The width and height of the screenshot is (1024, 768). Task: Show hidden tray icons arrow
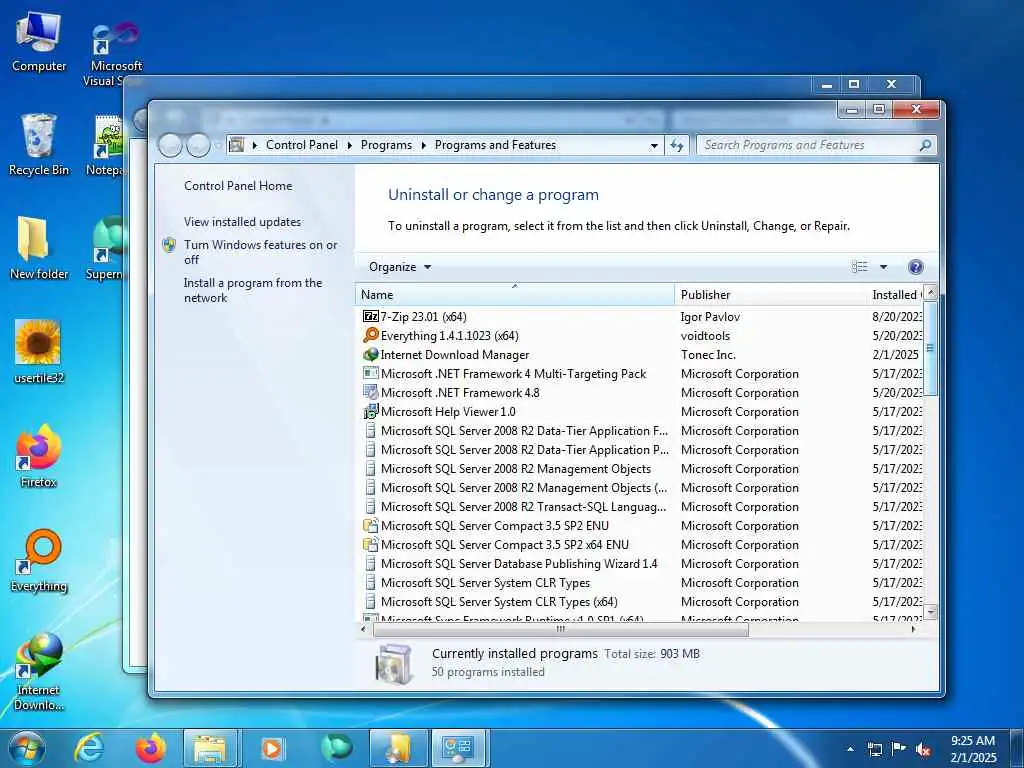[850, 749]
